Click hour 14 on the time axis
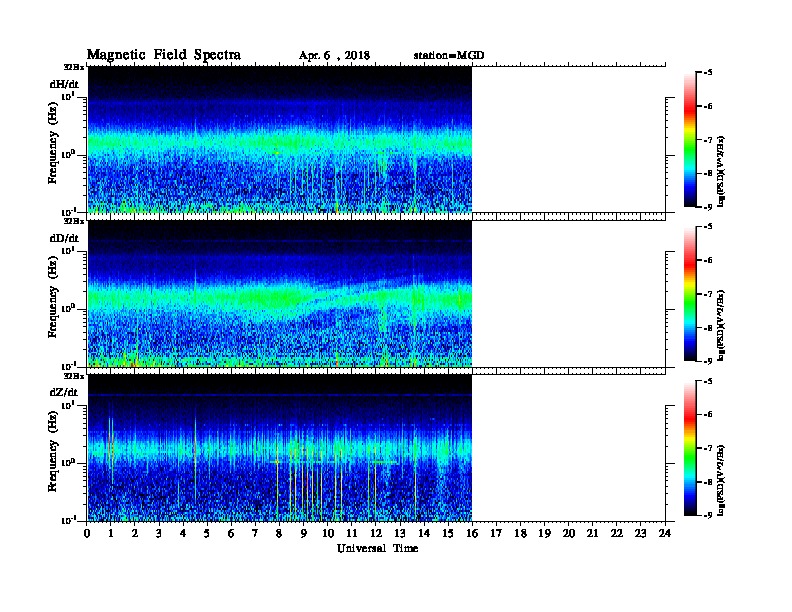792x612 pixels. pyautogui.click(x=424, y=534)
